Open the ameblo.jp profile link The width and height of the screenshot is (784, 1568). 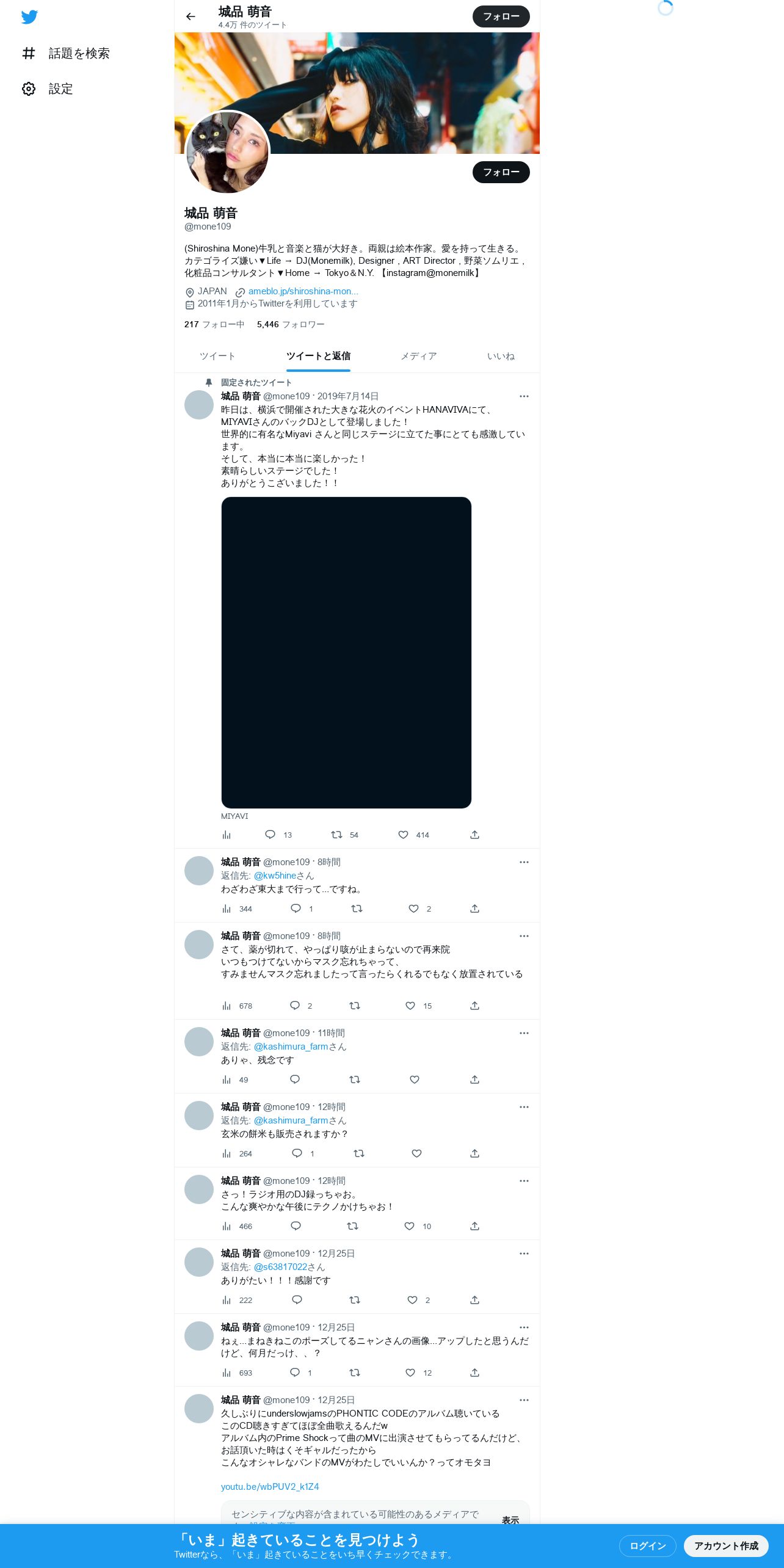(303, 291)
